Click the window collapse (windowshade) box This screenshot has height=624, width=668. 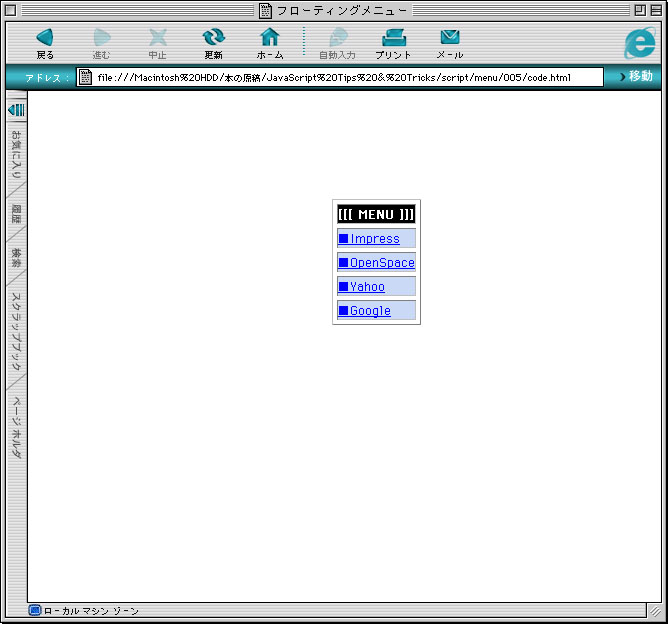pos(656,10)
